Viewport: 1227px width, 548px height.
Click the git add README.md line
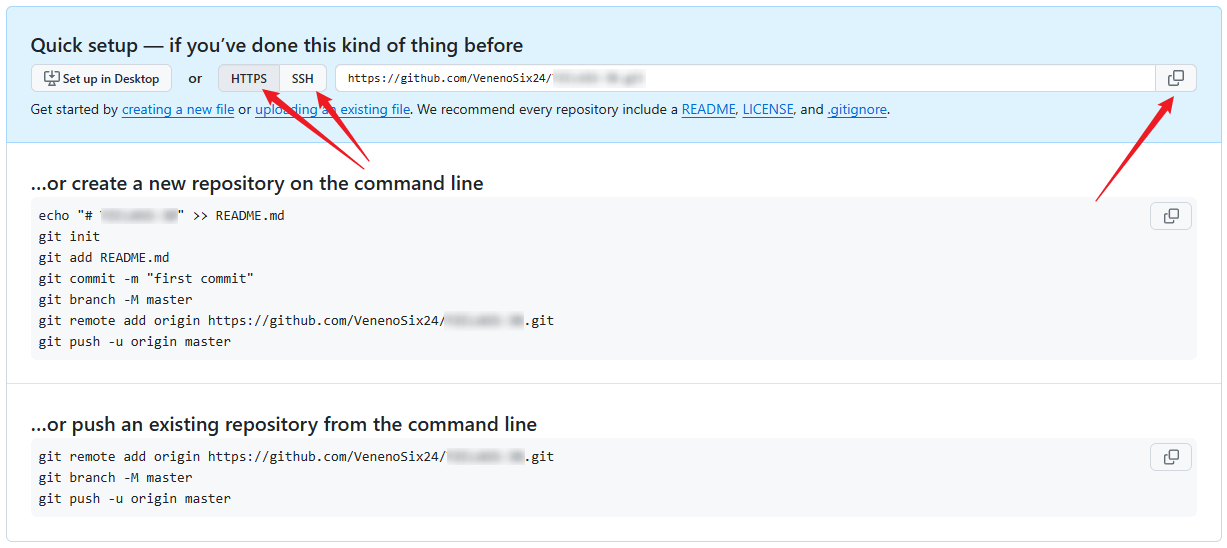point(104,258)
